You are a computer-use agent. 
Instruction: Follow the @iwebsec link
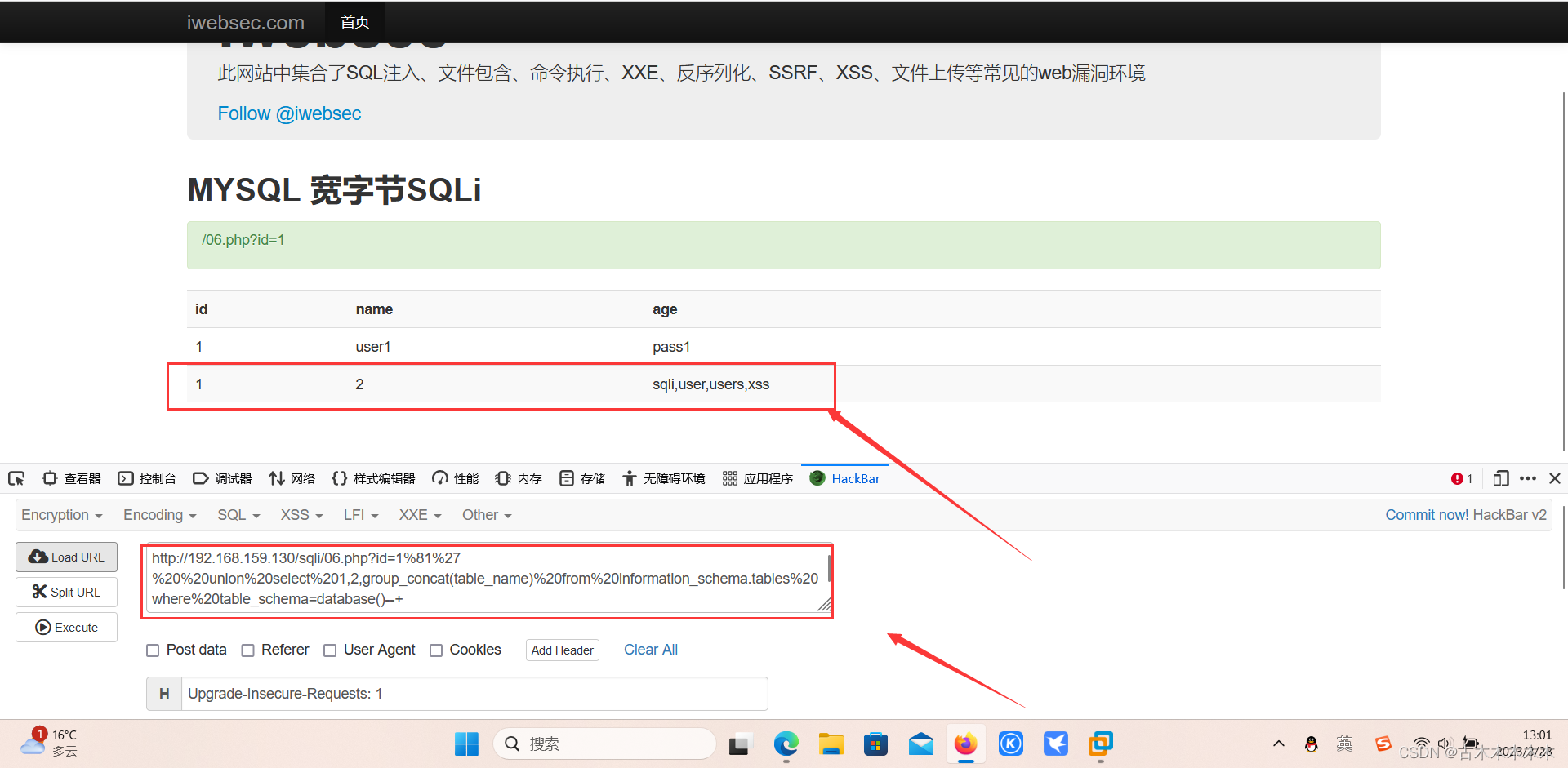pyautogui.click(x=289, y=113)
